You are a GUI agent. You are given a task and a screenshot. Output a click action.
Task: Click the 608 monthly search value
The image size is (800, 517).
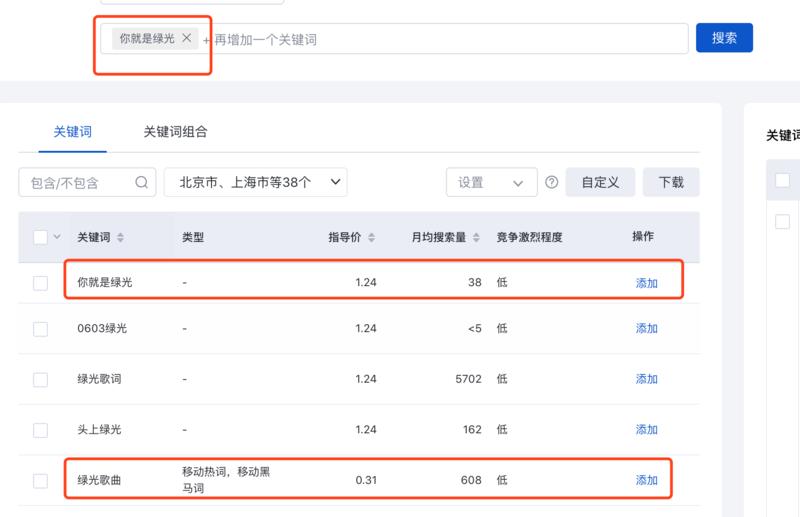point(471,480)
